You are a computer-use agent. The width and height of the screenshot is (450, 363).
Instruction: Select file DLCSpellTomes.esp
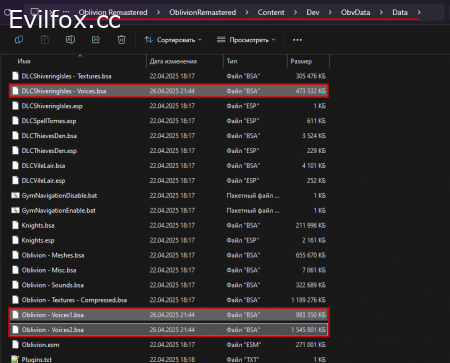pos(169,121)
